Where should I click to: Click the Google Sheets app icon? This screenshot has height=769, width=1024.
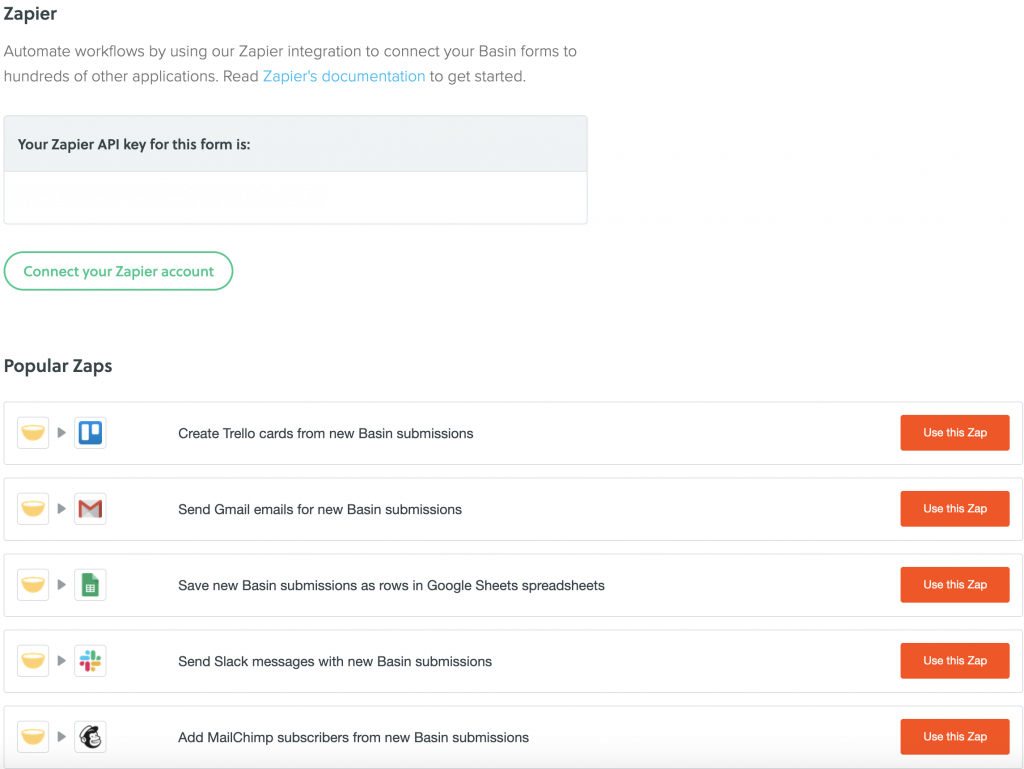[90, 585]
